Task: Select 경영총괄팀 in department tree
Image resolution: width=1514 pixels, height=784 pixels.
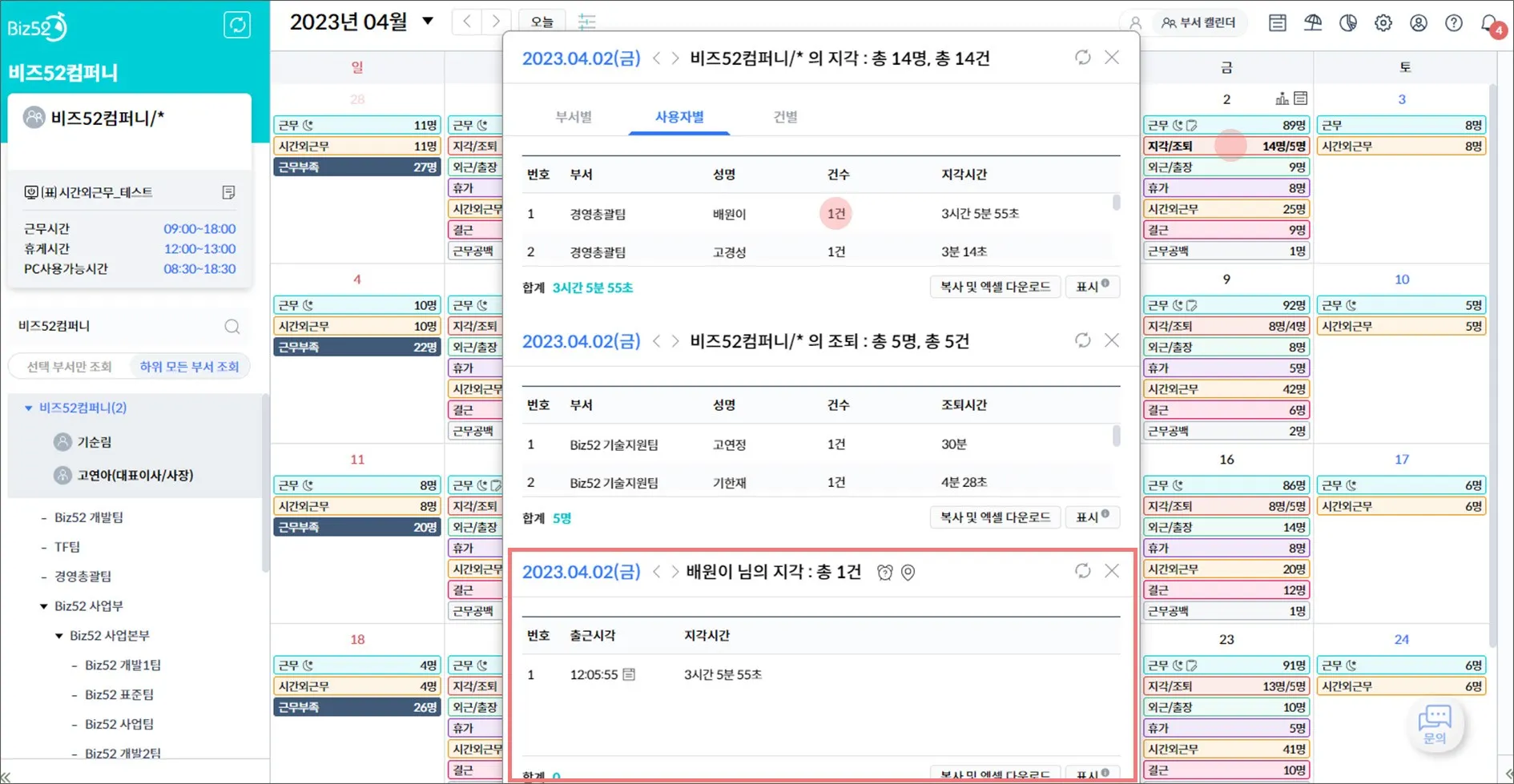Action: click(x=83, y=577)
